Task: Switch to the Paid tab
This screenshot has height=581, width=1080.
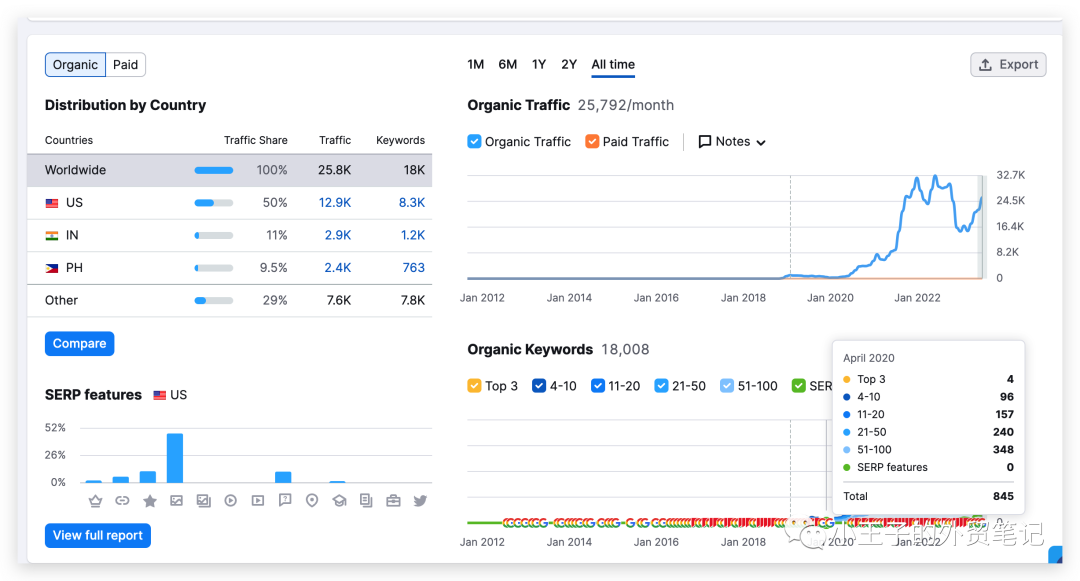Action: pos(125,65)
